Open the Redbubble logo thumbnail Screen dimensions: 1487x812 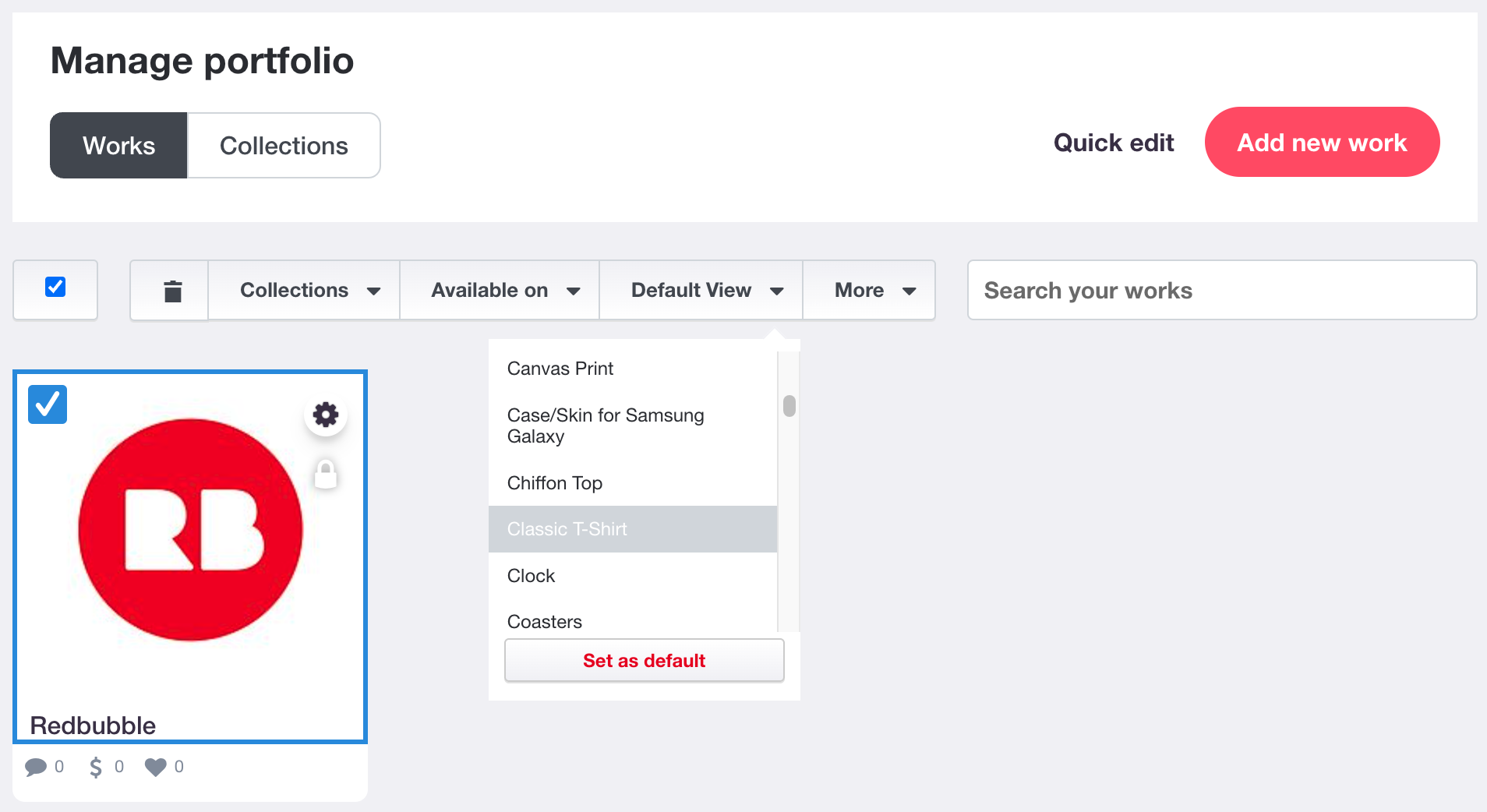[x=190, y=530]
